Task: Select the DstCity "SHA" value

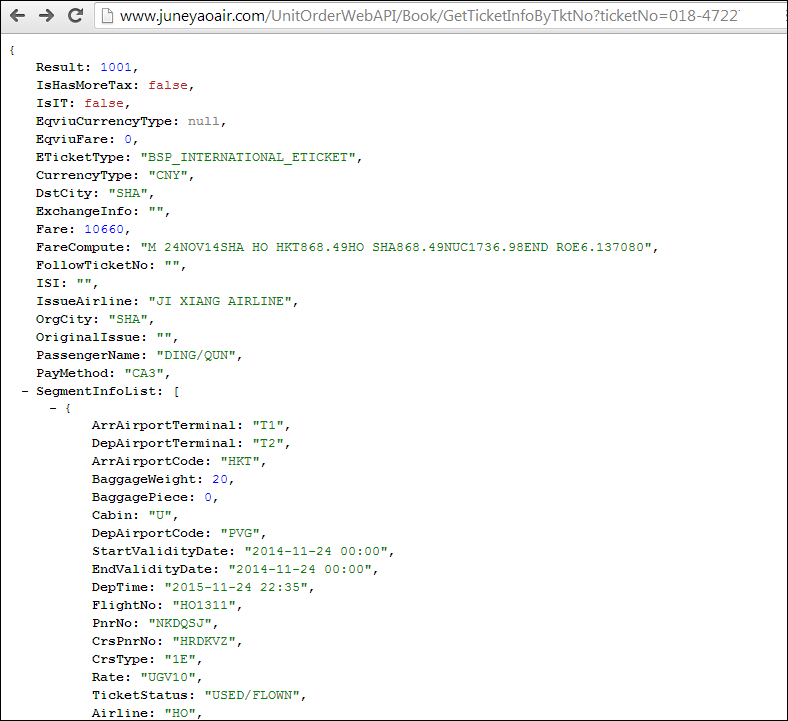Action: coord(128,193)
